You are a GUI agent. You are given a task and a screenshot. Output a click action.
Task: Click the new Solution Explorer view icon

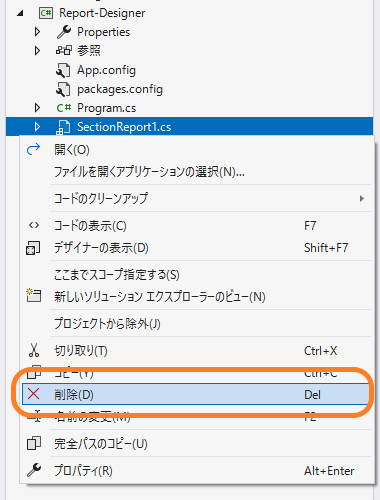pos(33,295)
